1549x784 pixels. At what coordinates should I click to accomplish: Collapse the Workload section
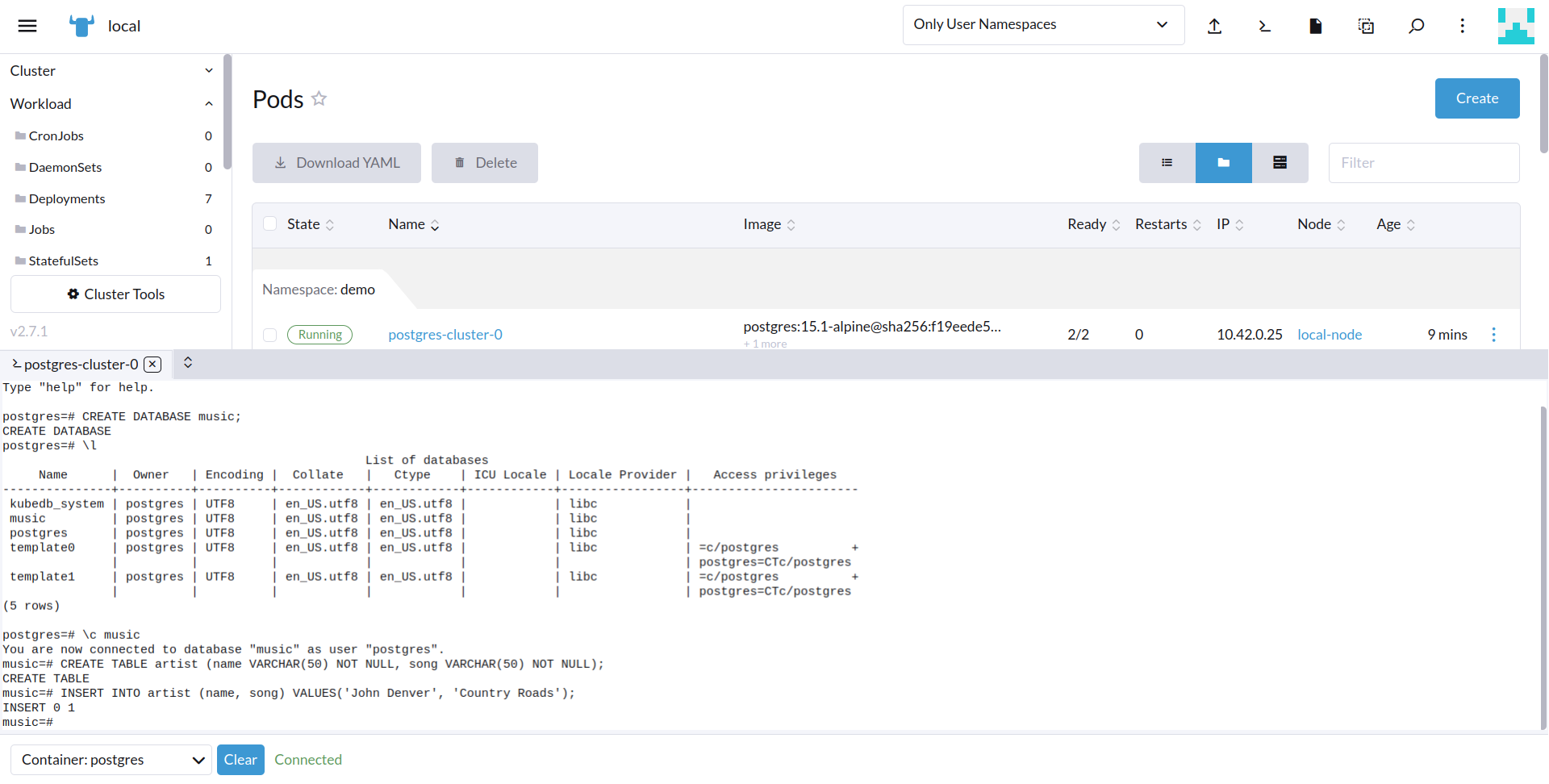[209, 103]
